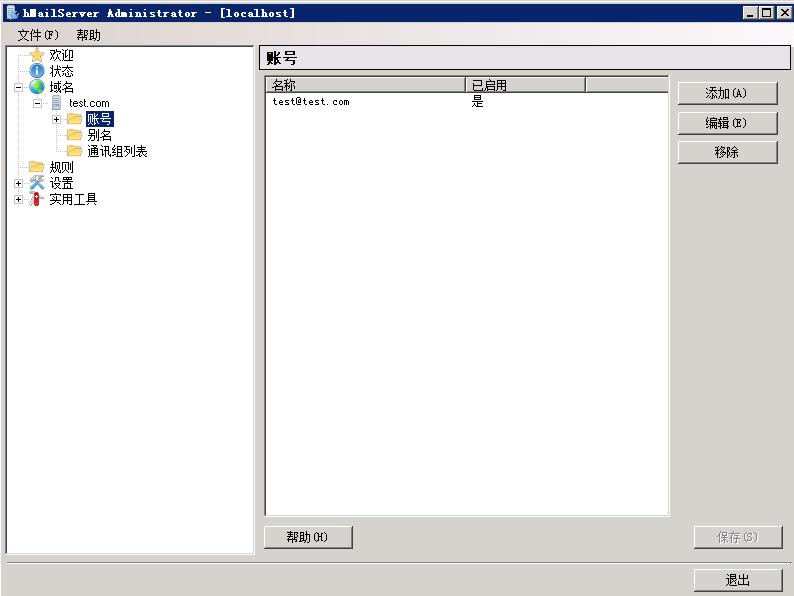
Task: Open the 文件(F) menu
Action: click(38, 35)
